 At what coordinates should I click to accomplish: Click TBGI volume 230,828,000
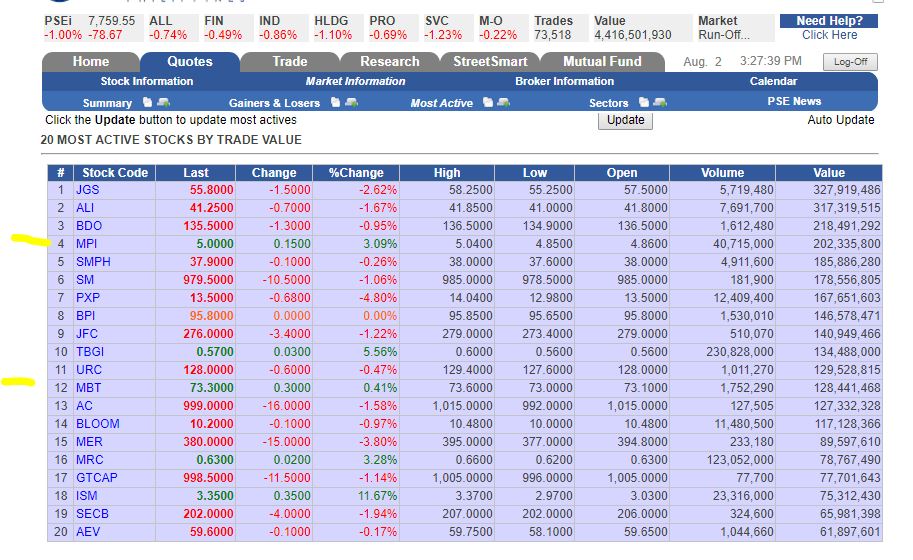point(739,352)
